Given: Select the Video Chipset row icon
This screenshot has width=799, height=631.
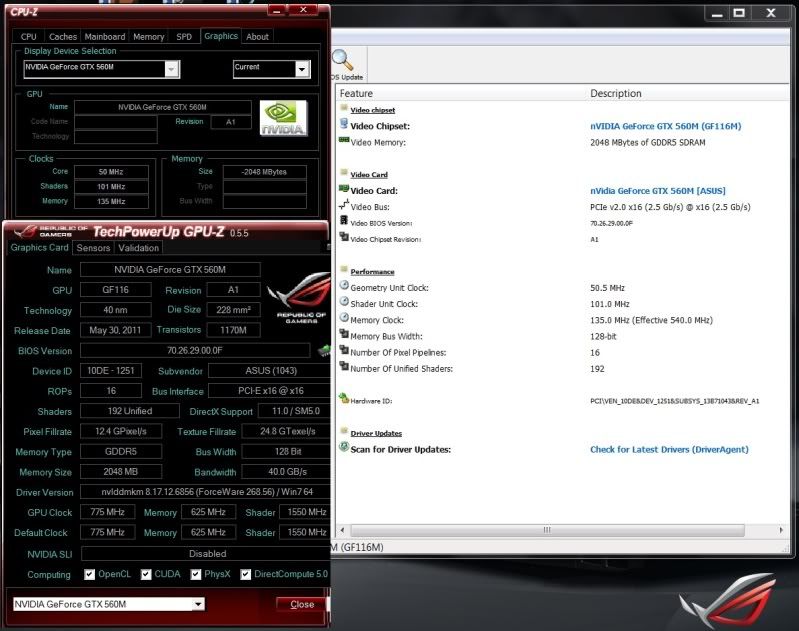Looking at the screenshot, I should pos(344,126).
